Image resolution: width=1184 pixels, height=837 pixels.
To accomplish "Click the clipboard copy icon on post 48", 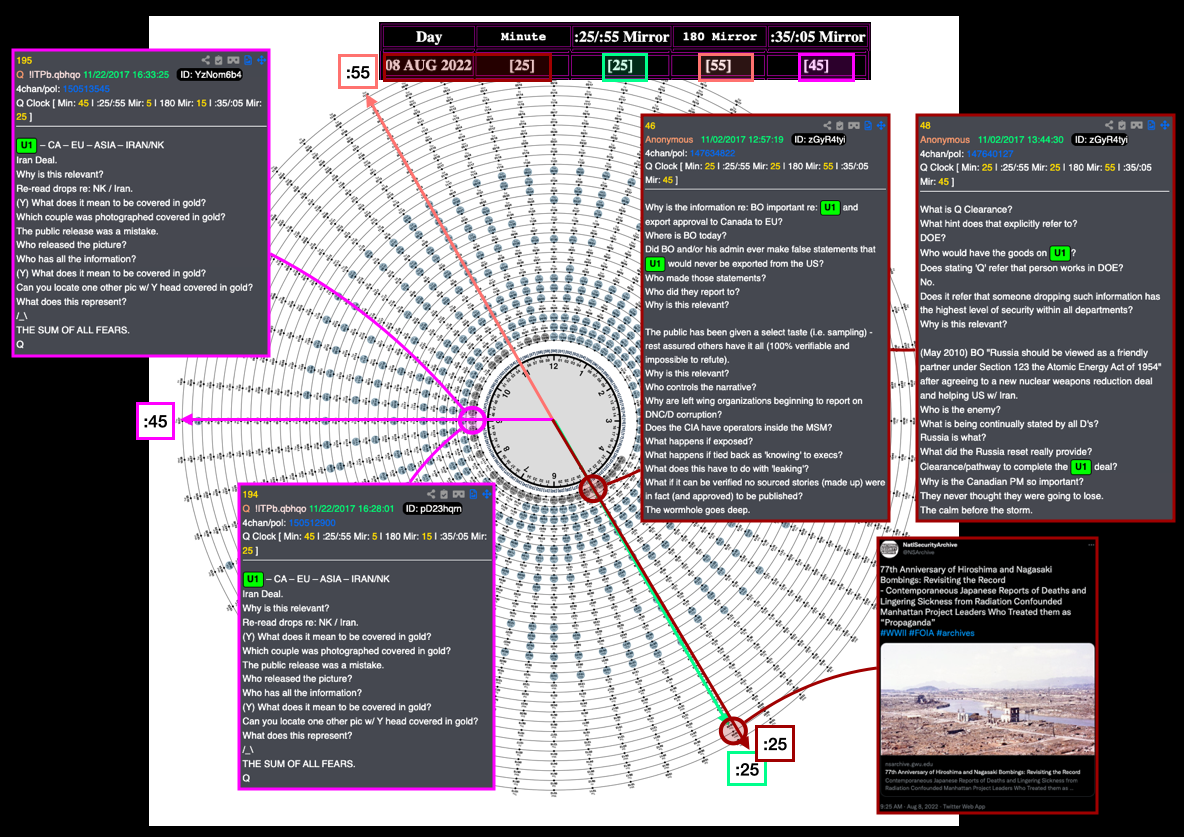I will coord(1122,125).
